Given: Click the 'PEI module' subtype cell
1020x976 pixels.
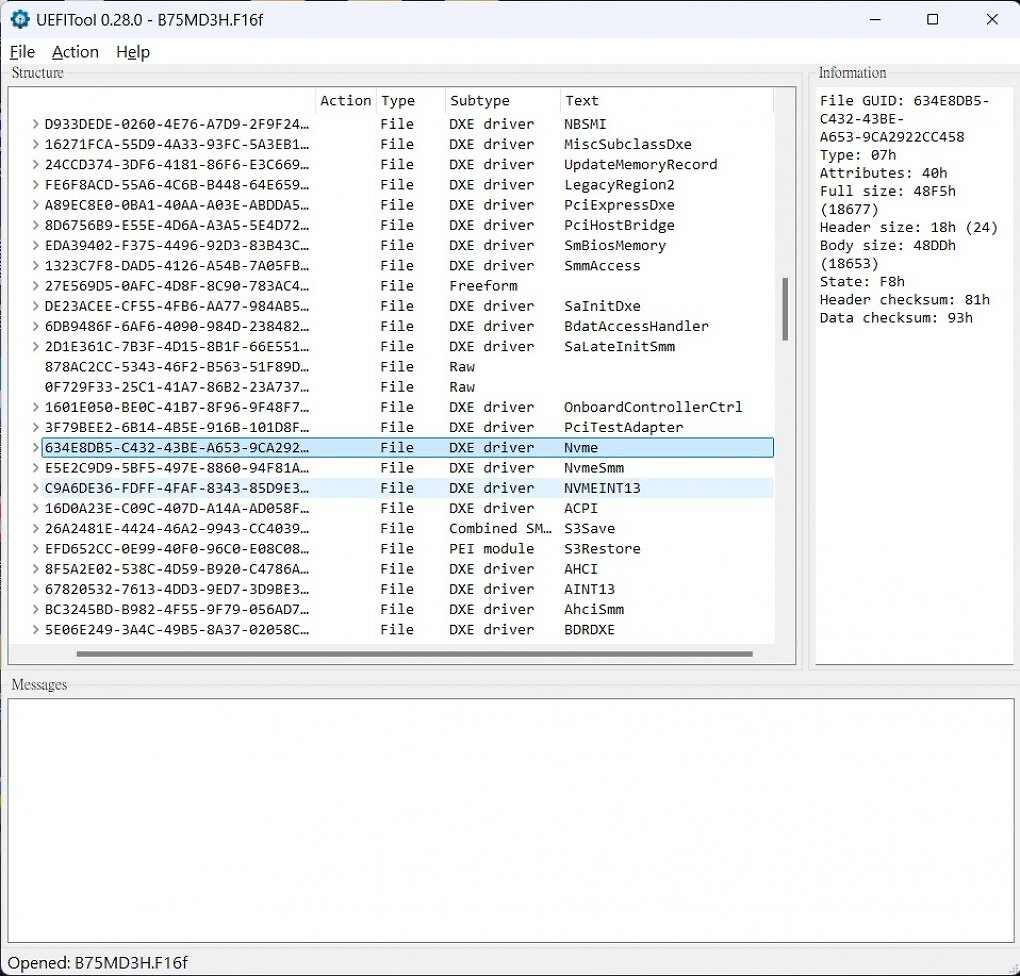Looking at the screenshot, I should pyautogui.click(x=491, y=549).
